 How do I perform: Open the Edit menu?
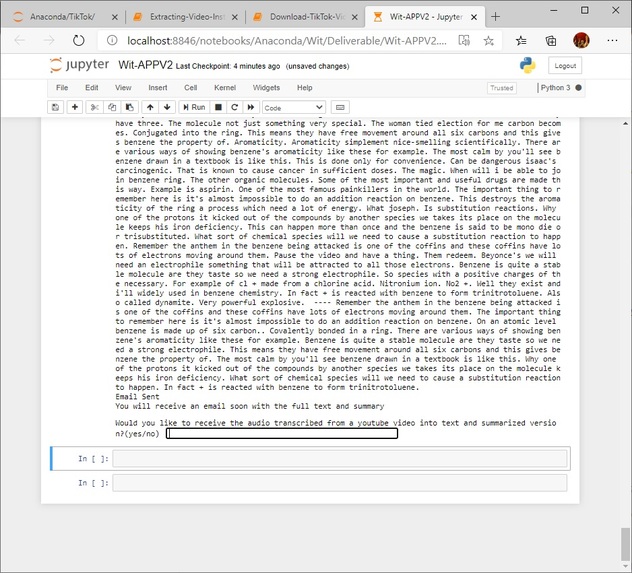(x=91, y=87)
